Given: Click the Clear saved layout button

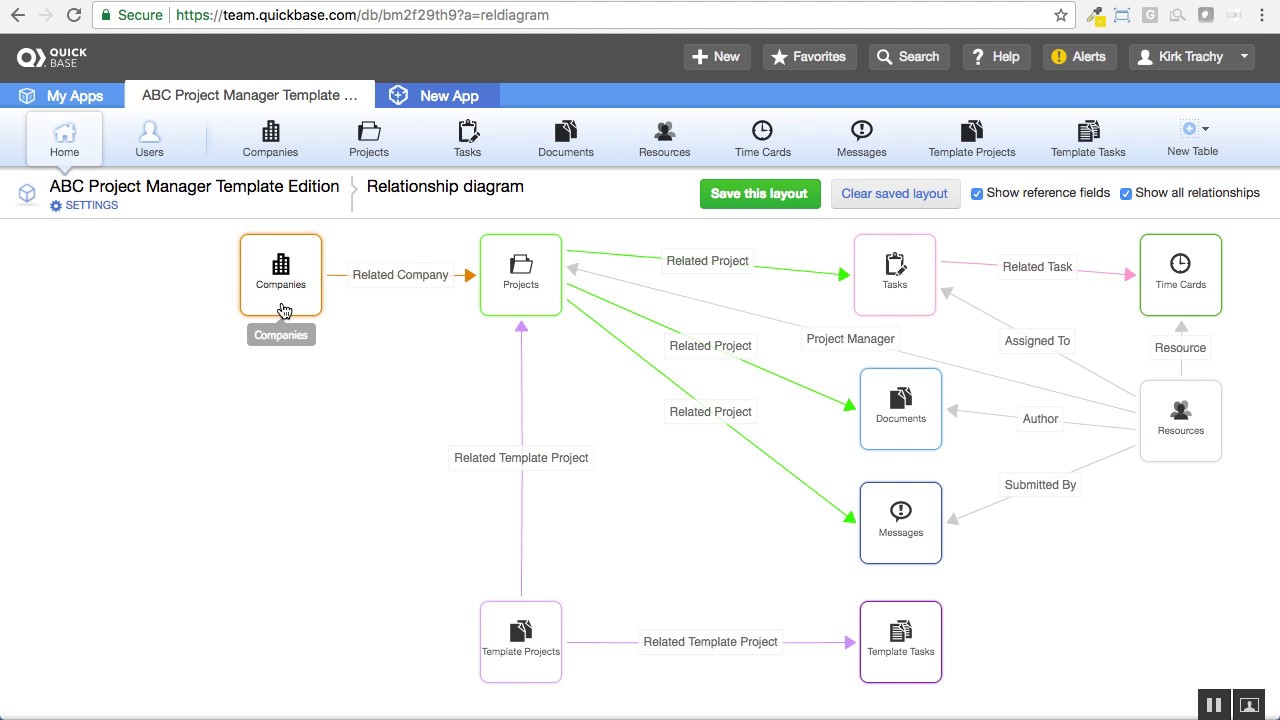Looking at the screenshot, I should pyautogui.click(x=894, y=193).
